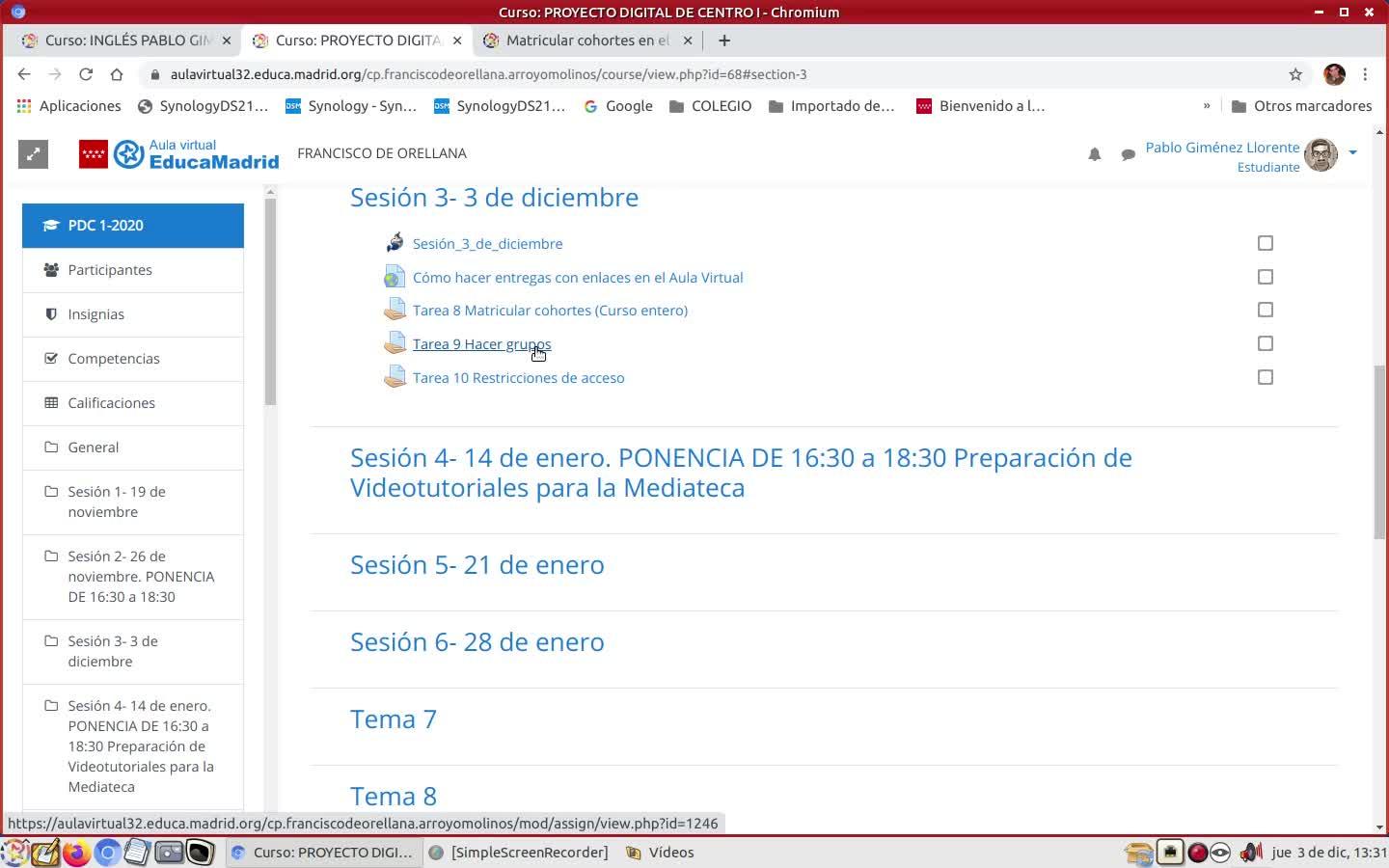Open the browser home page
This screenshot has width=1389, height=868.
(x=117, y=74)
